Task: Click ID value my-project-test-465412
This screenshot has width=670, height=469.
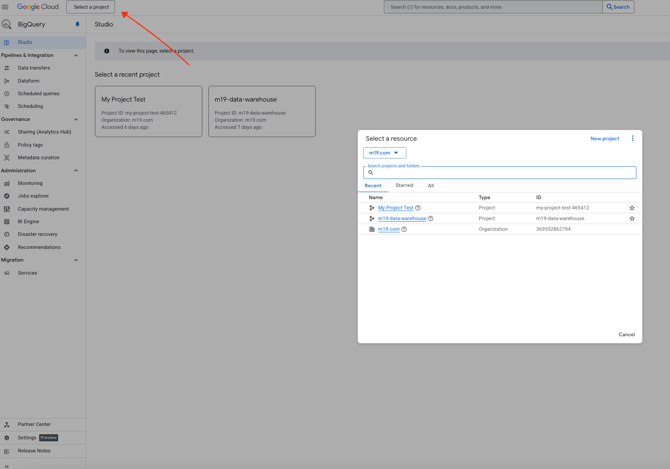Action: [x=562, y=208]
